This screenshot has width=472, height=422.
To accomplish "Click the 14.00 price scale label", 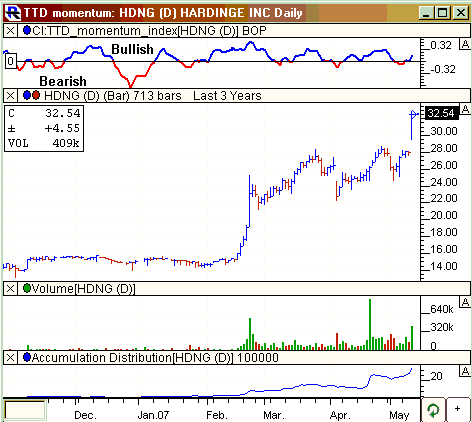I will 444,266.
